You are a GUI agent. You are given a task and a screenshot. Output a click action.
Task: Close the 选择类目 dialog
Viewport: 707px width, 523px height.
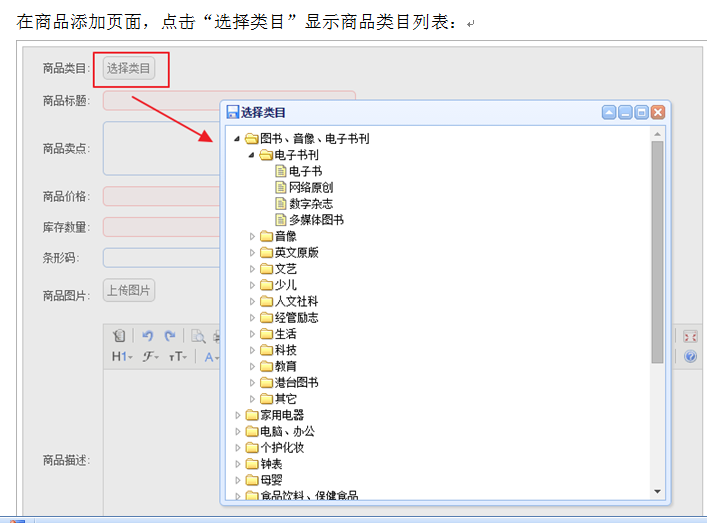[x=658, y=112]
